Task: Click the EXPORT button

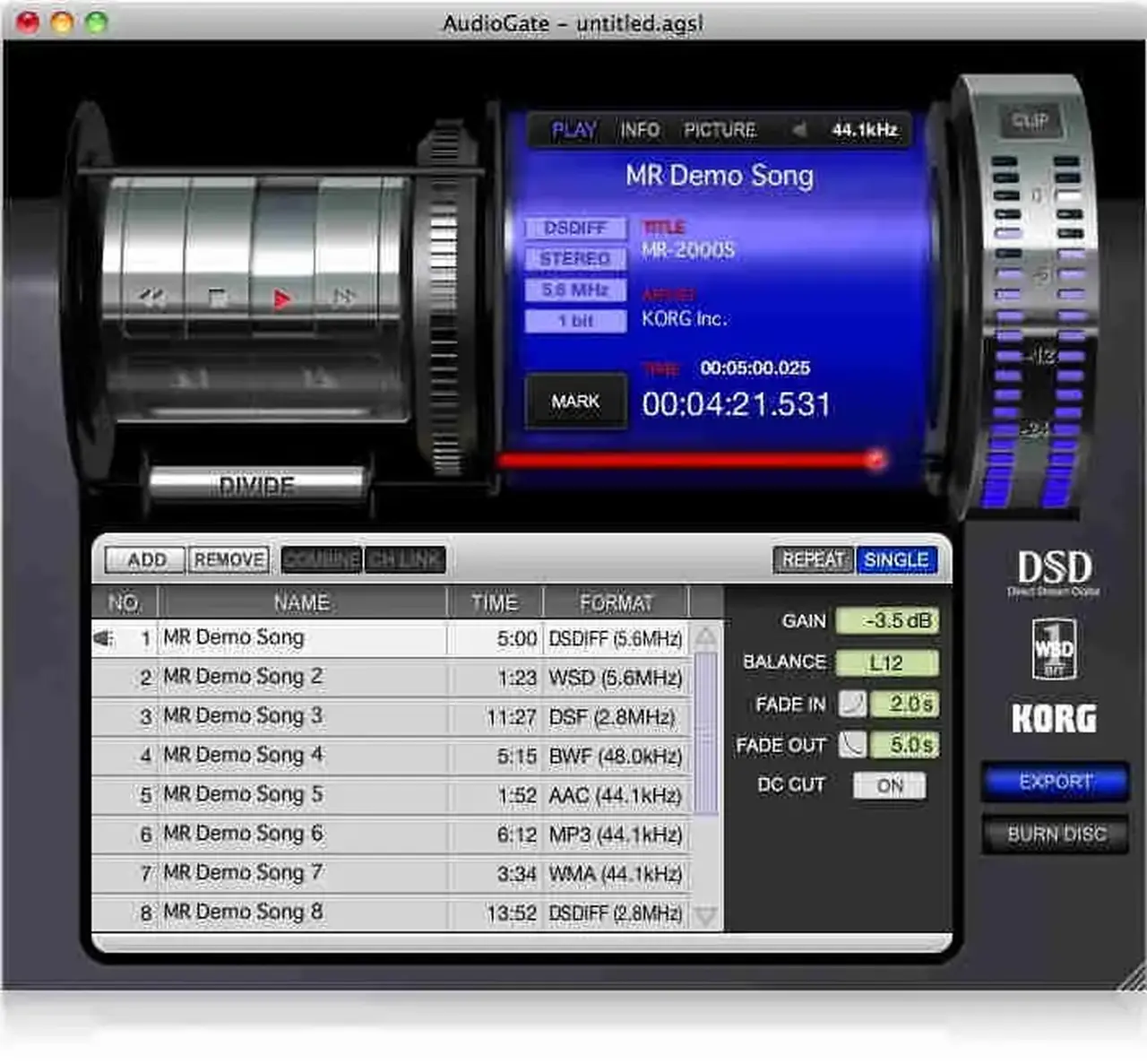Action: 1055,782
